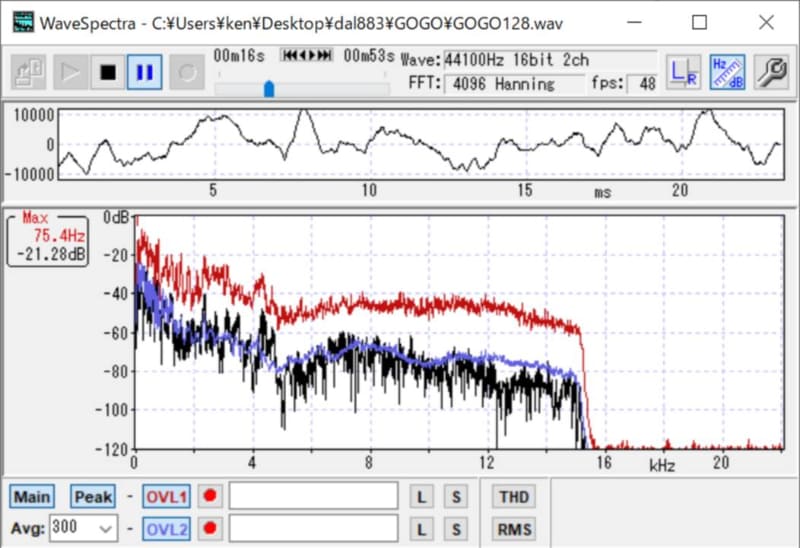The width and height of the screenshot is (800, 548).
Task: Stop playback with the black square button
Action: click(108, 72)
